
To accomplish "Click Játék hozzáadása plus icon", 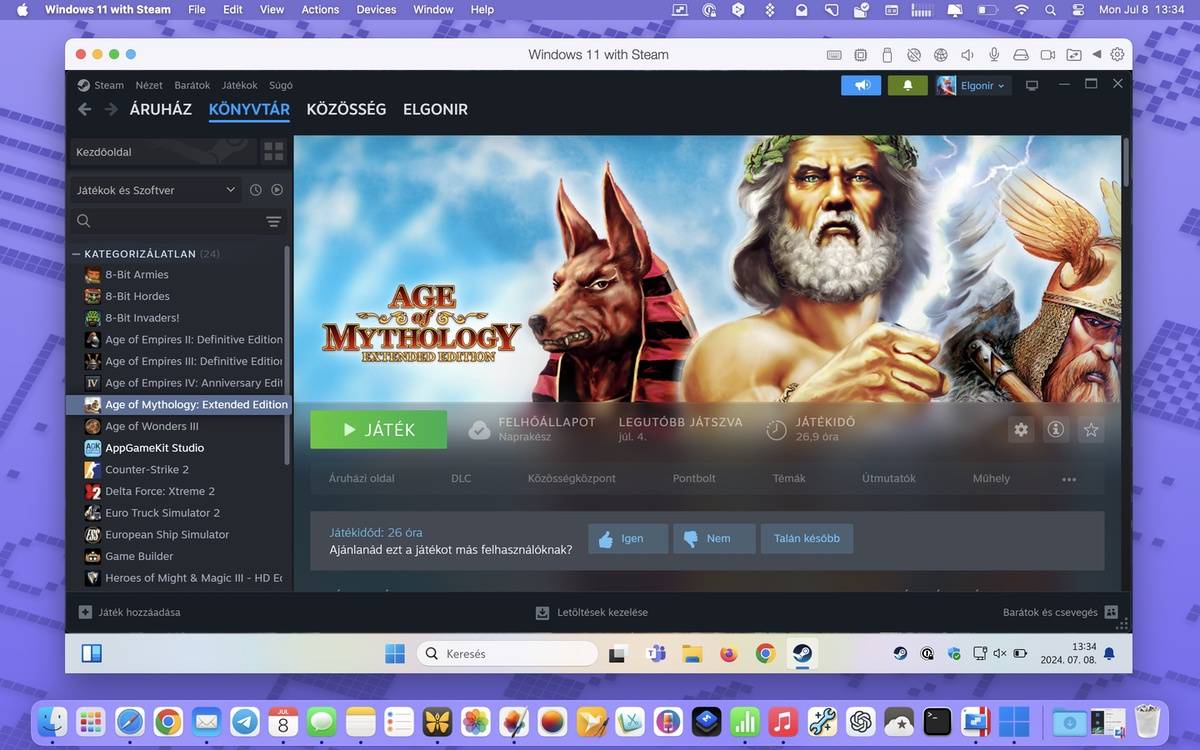I will coord(85,612).
